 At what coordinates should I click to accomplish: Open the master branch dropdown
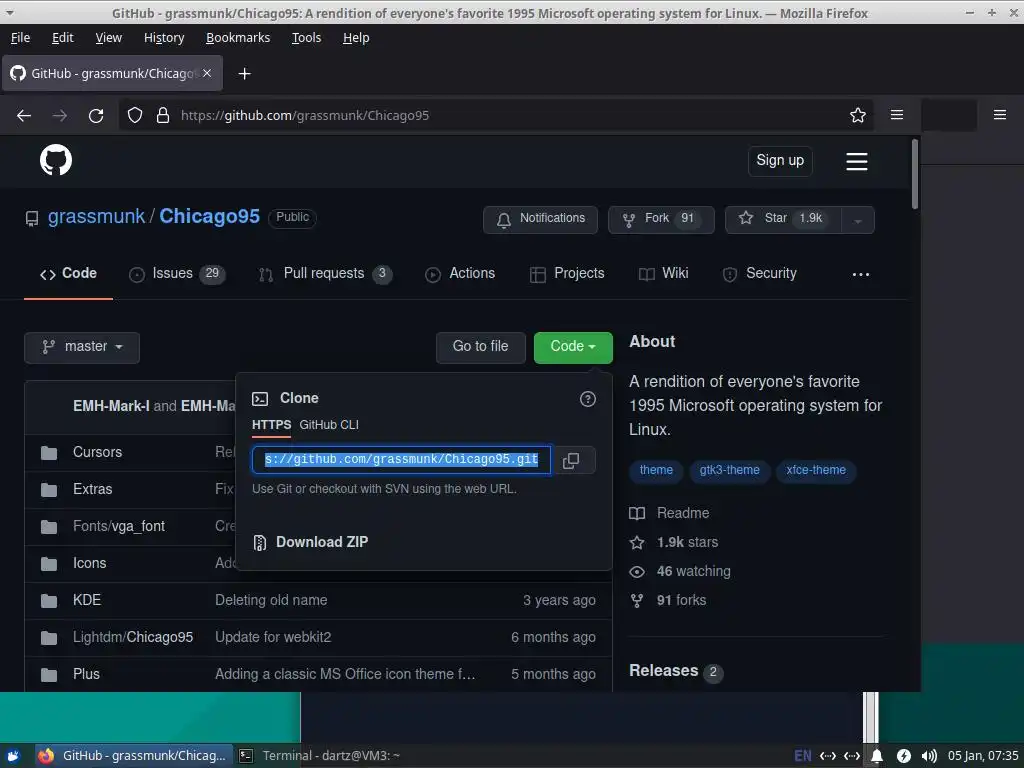pyautogui.click(x=82, y=347)
